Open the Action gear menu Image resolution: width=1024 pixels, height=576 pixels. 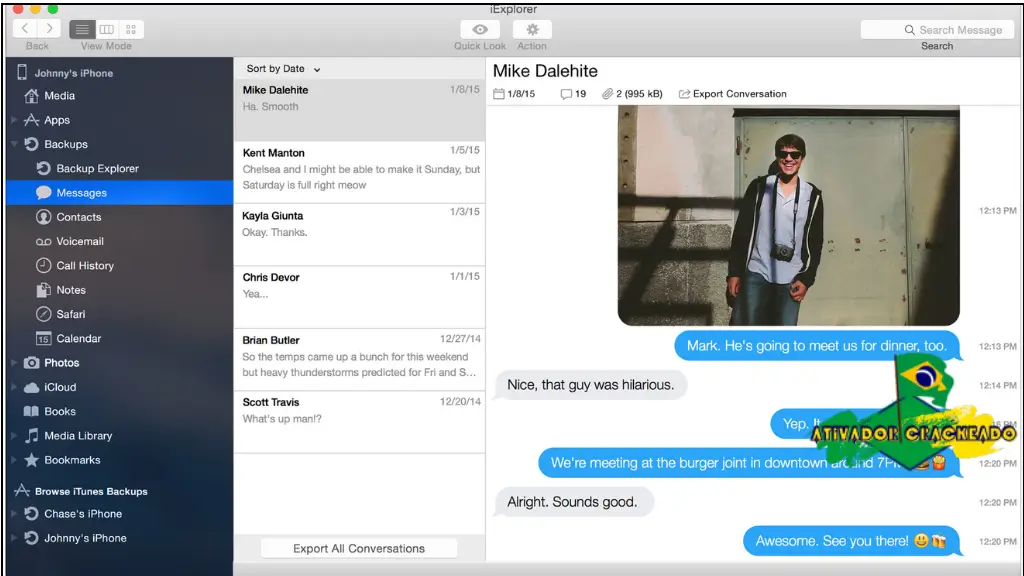(532, 29)
